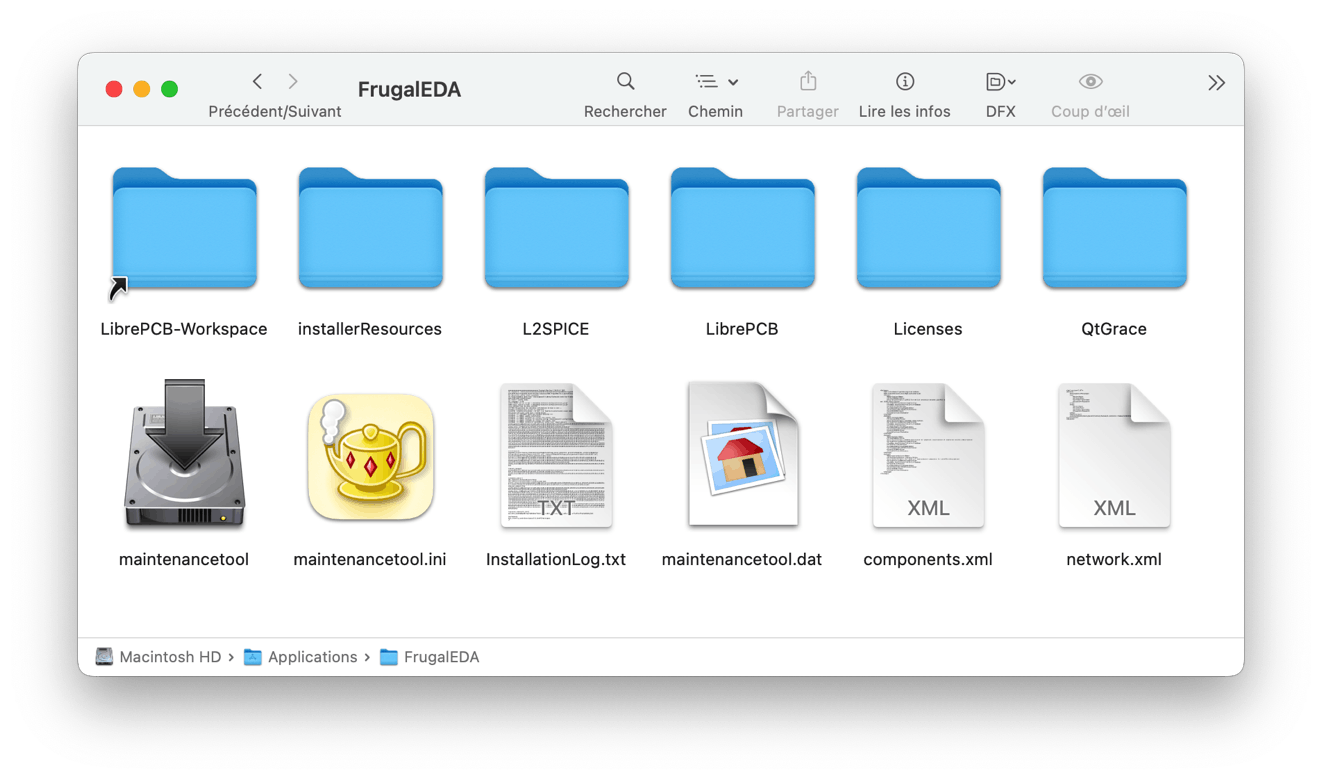Select the network.xml file
This screenshot has height=779, width=1322.
click(x=1114, y=456)
